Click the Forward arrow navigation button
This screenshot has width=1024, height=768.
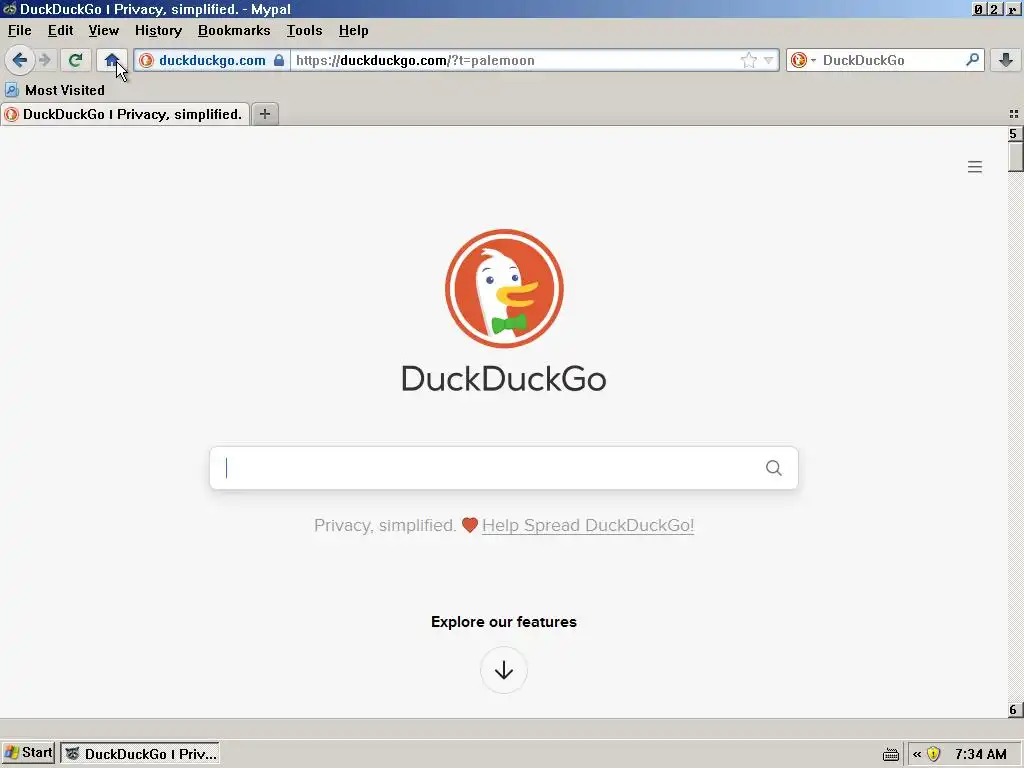(45, 61)
